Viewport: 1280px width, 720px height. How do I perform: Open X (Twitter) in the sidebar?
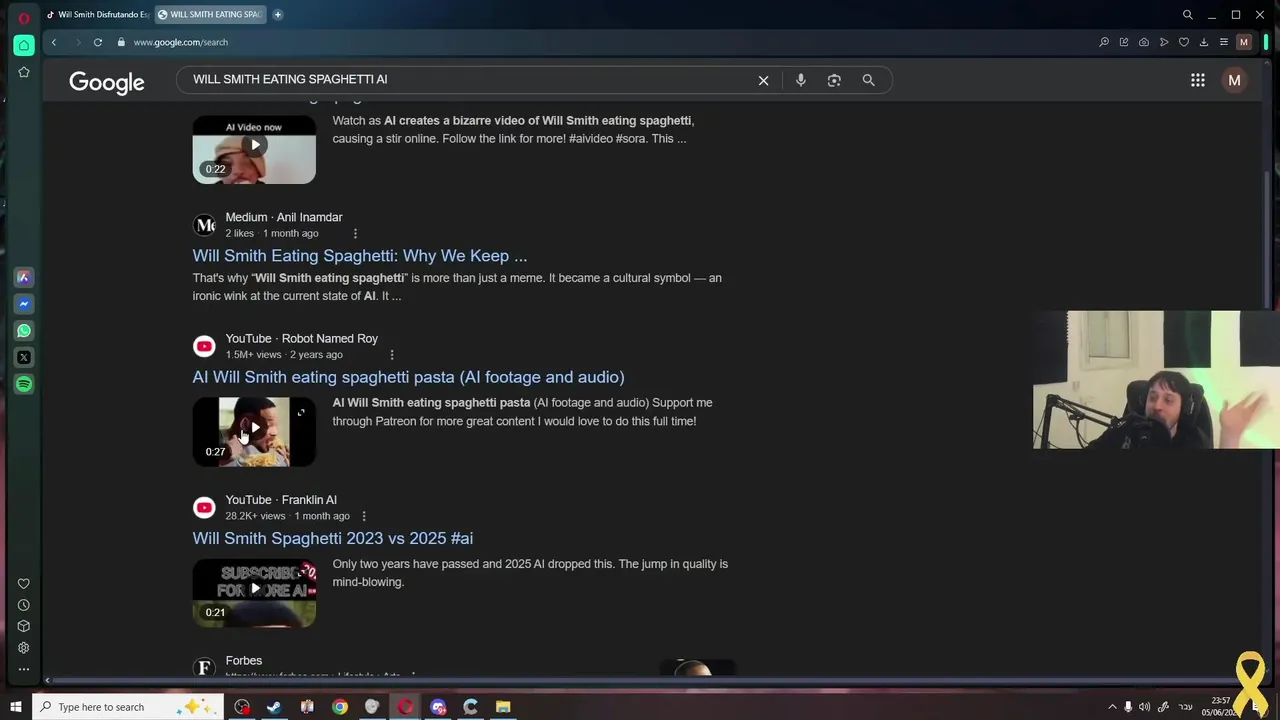click(x=24, y=357)
